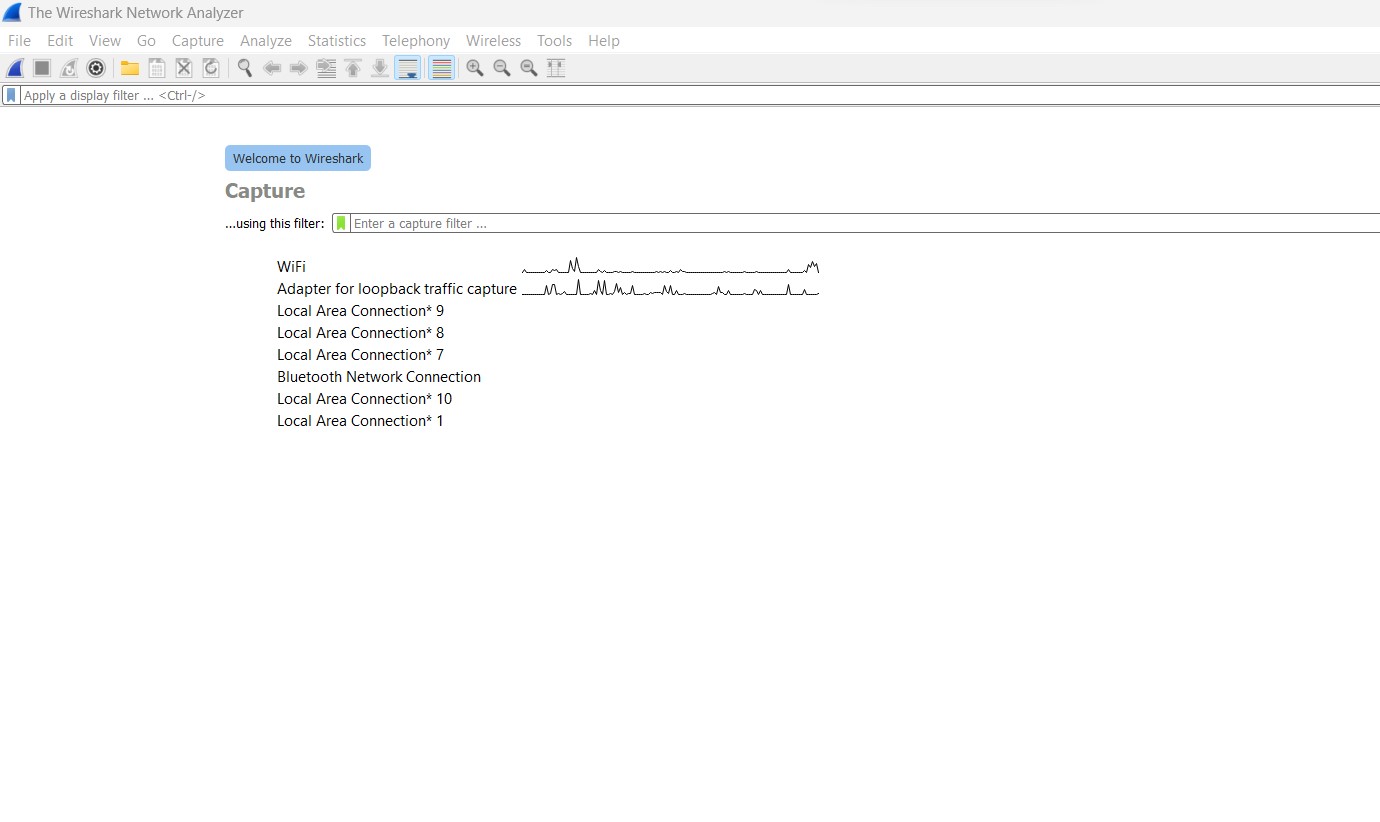Screen dimensions: 1380x822
Task: Open a capture file using the folder icon
Action: pyautogui.click(x=129, y=68)
